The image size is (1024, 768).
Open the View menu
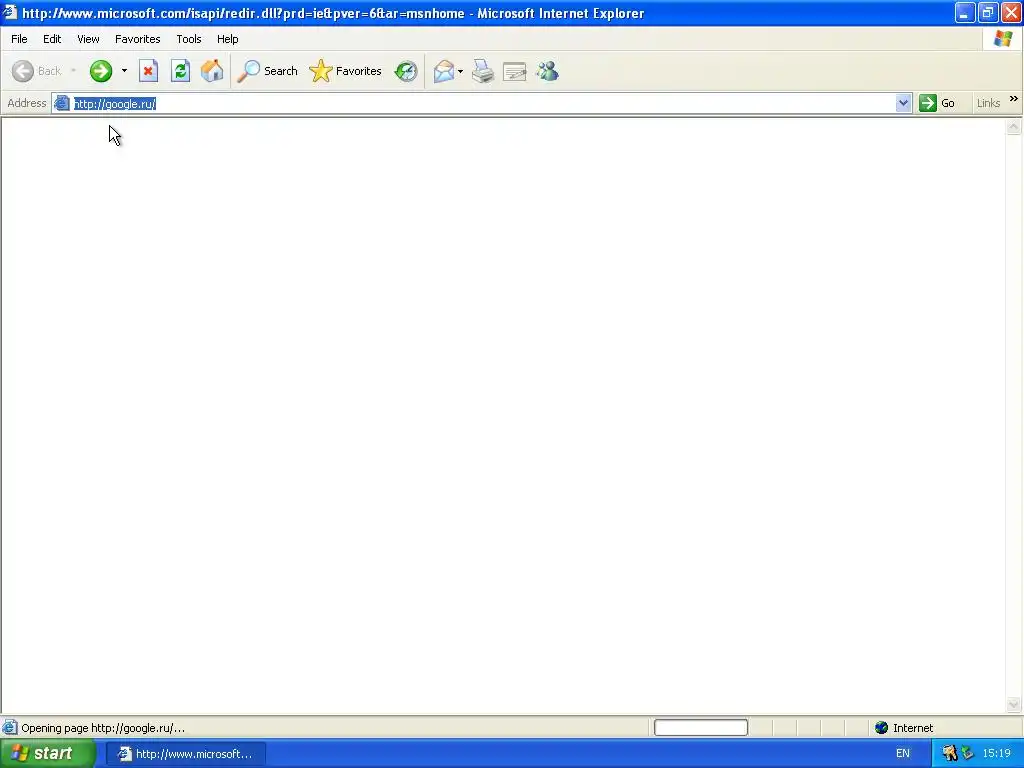click(88, 39)
